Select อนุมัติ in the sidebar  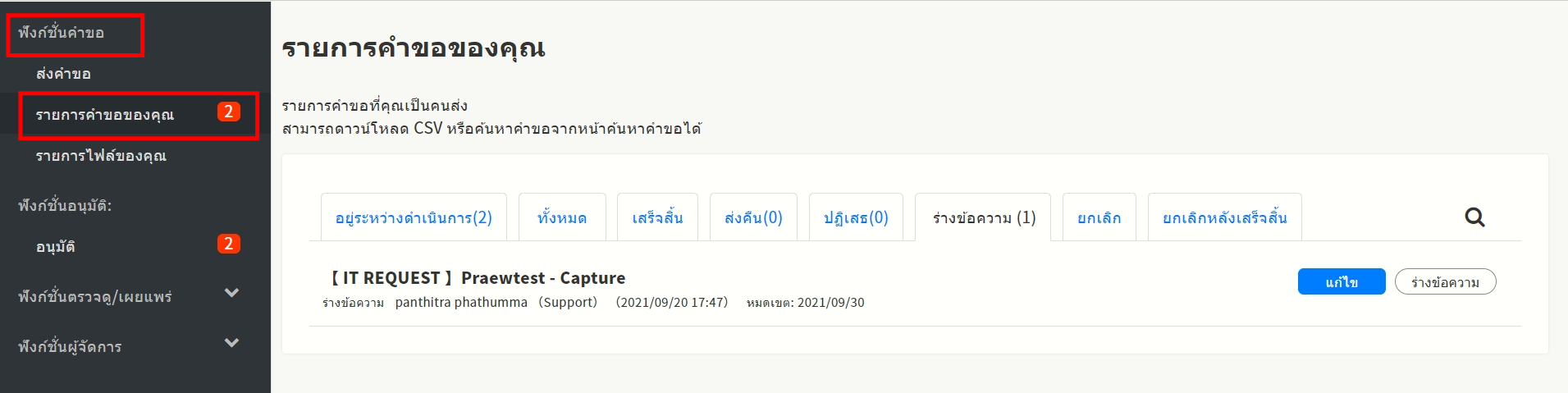click(x=56, y=246)
